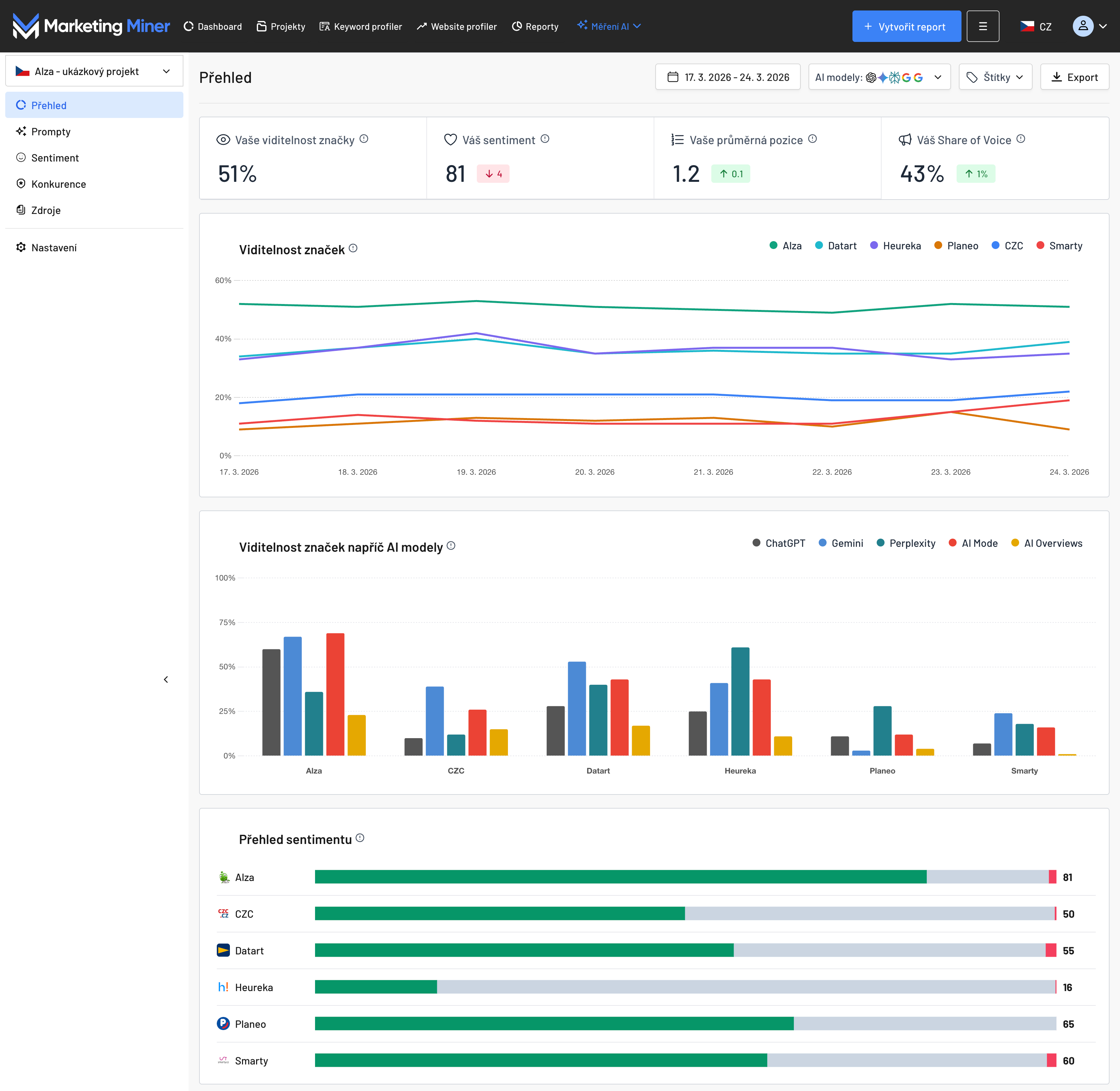Click Alza's green sentiment bar

(620, 877)
